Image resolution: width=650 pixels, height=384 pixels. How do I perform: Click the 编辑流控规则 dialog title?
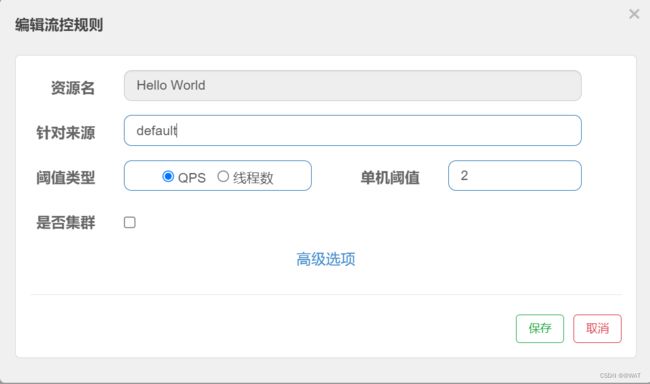pyautogui.click(x=59, y=25)
